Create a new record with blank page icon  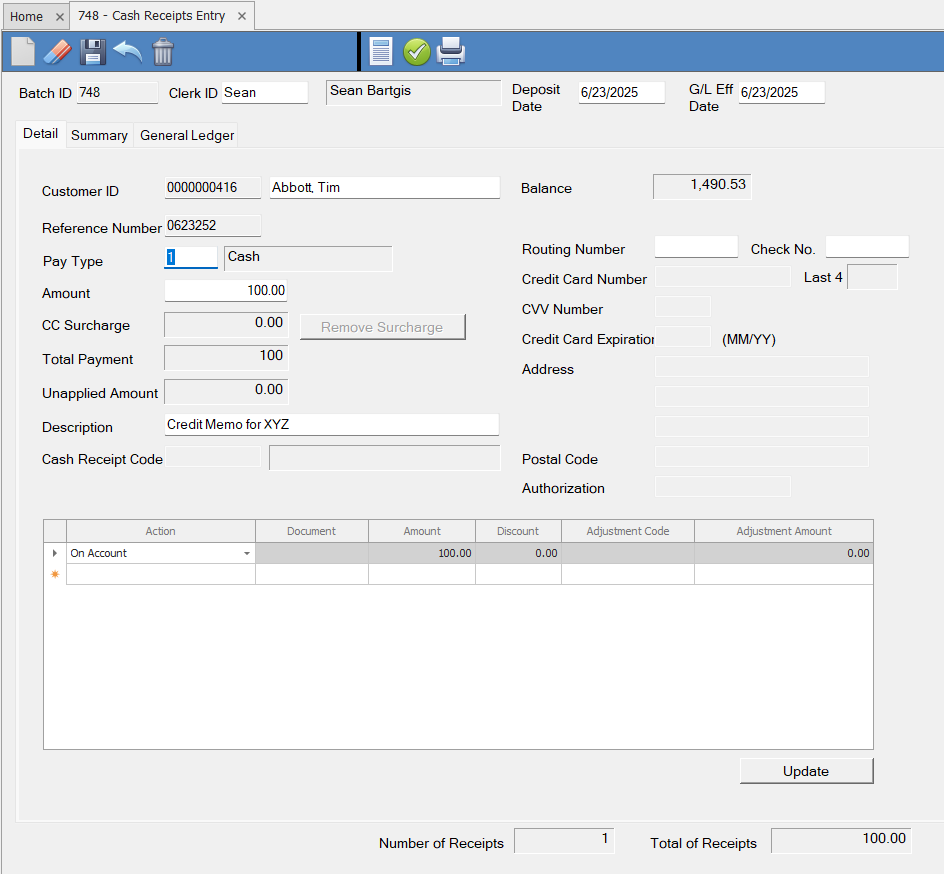[x=23, y=51]
